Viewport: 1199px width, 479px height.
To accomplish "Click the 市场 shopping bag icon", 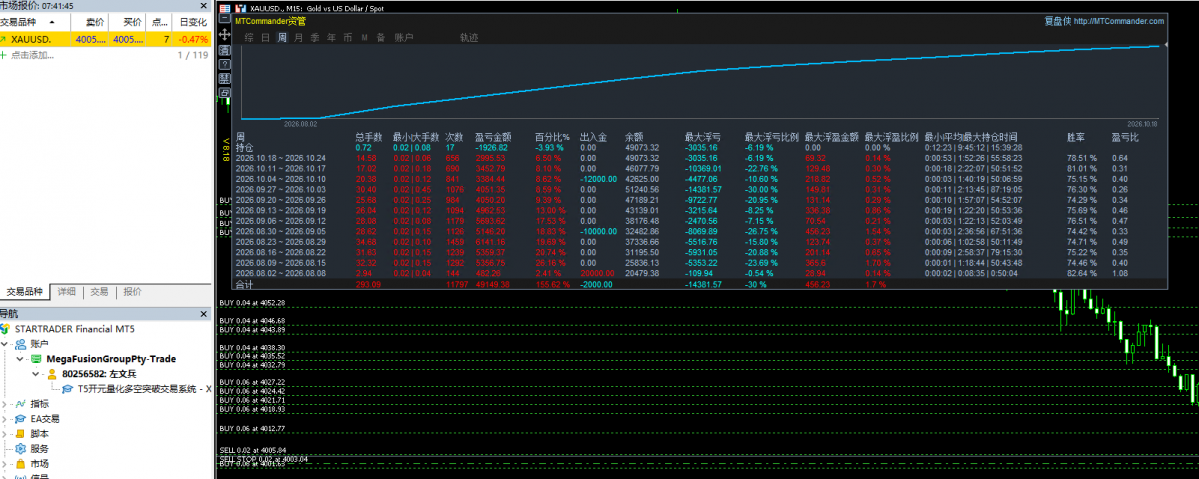I will [x=21, y=464].
